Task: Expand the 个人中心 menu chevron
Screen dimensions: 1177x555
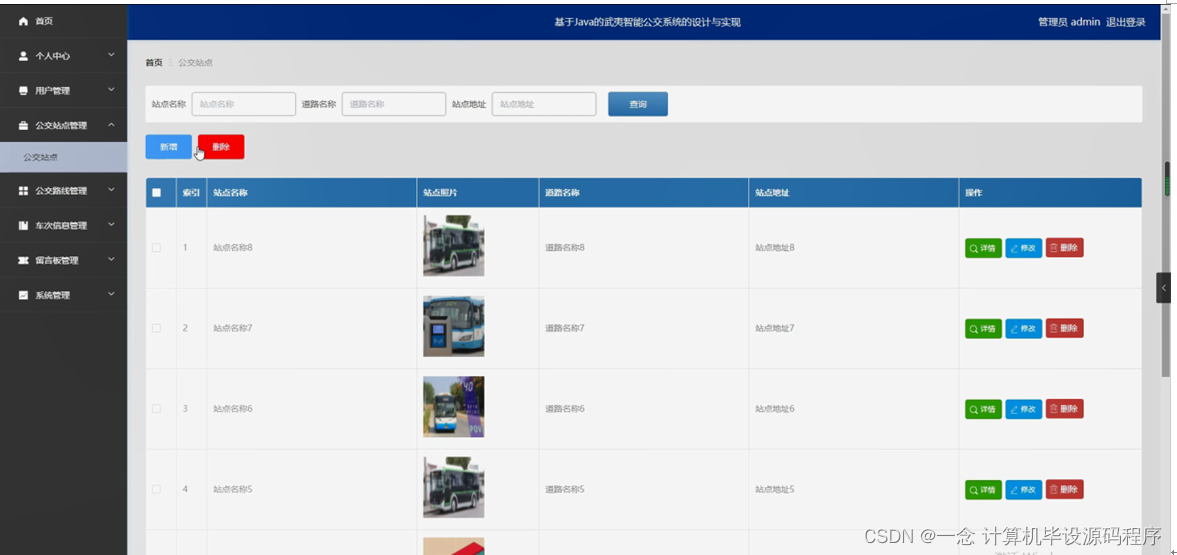Action: click(x=111, y=55)
